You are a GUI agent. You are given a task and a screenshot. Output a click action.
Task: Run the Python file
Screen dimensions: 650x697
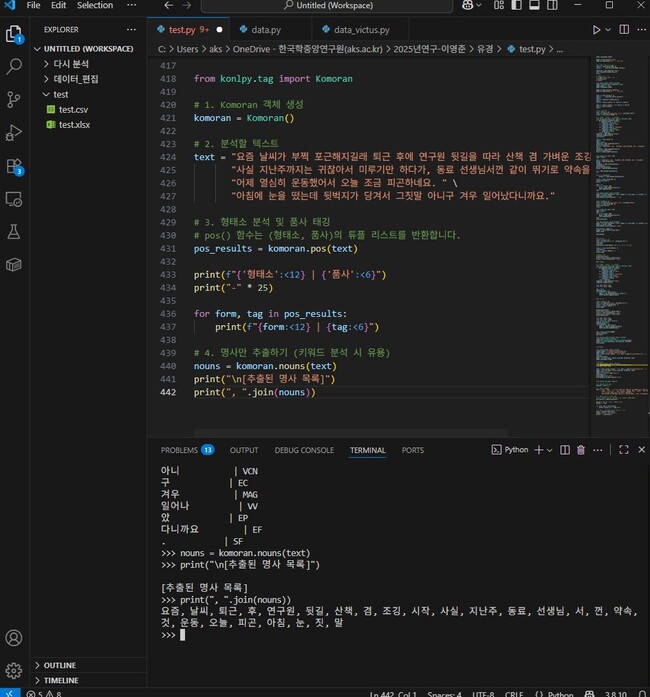tap(597, 30)
